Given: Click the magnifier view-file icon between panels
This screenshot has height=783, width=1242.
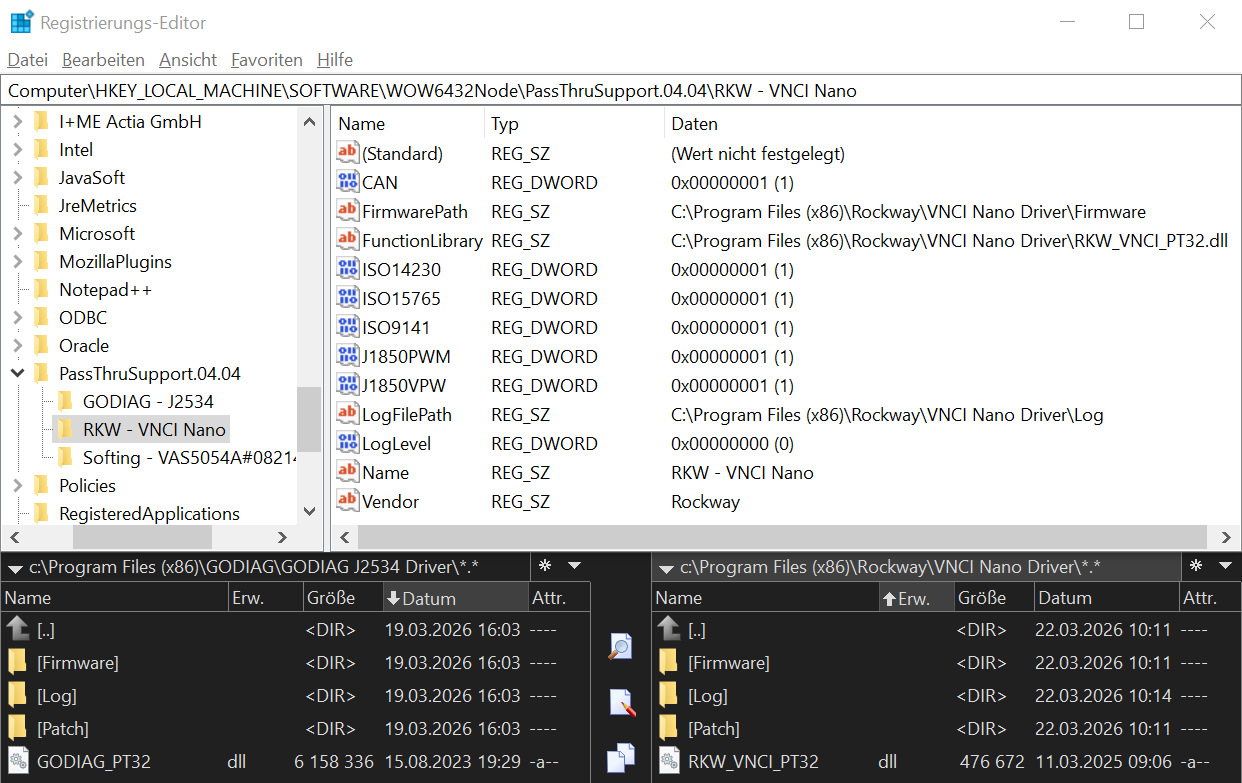Looking at the screenshot, I should [621, 646].
